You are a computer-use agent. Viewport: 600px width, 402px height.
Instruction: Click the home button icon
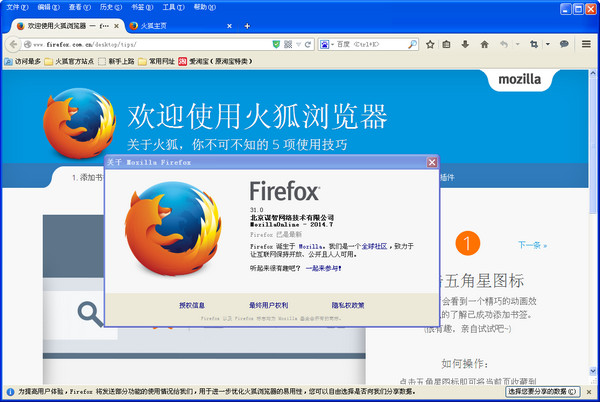[482, 45]
